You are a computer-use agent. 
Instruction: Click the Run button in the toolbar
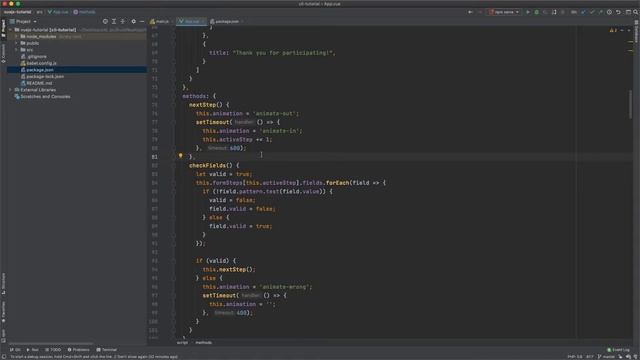[528, 12]
